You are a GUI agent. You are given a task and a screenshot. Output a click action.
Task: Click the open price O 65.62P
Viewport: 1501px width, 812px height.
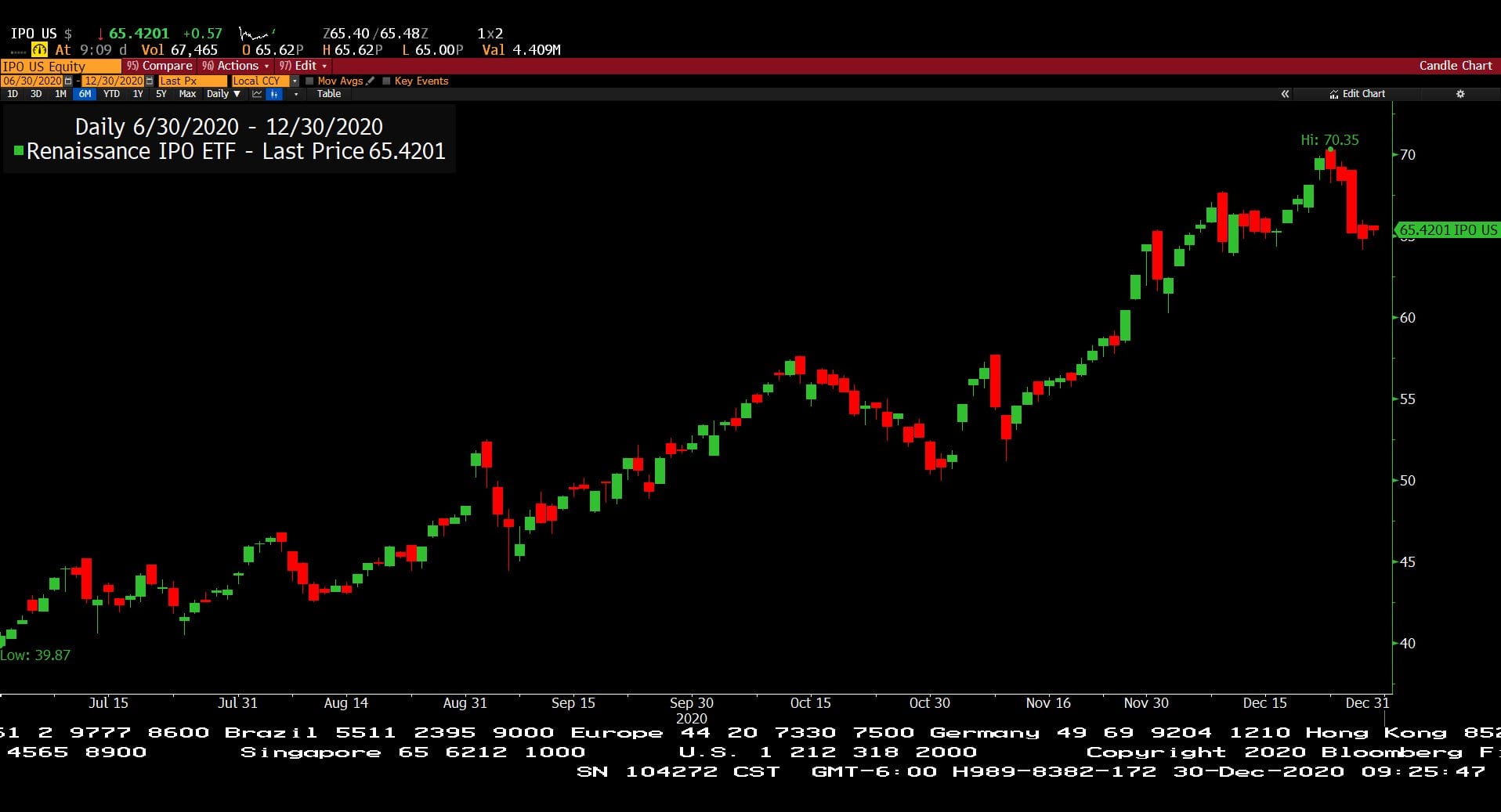pos(272,50)
